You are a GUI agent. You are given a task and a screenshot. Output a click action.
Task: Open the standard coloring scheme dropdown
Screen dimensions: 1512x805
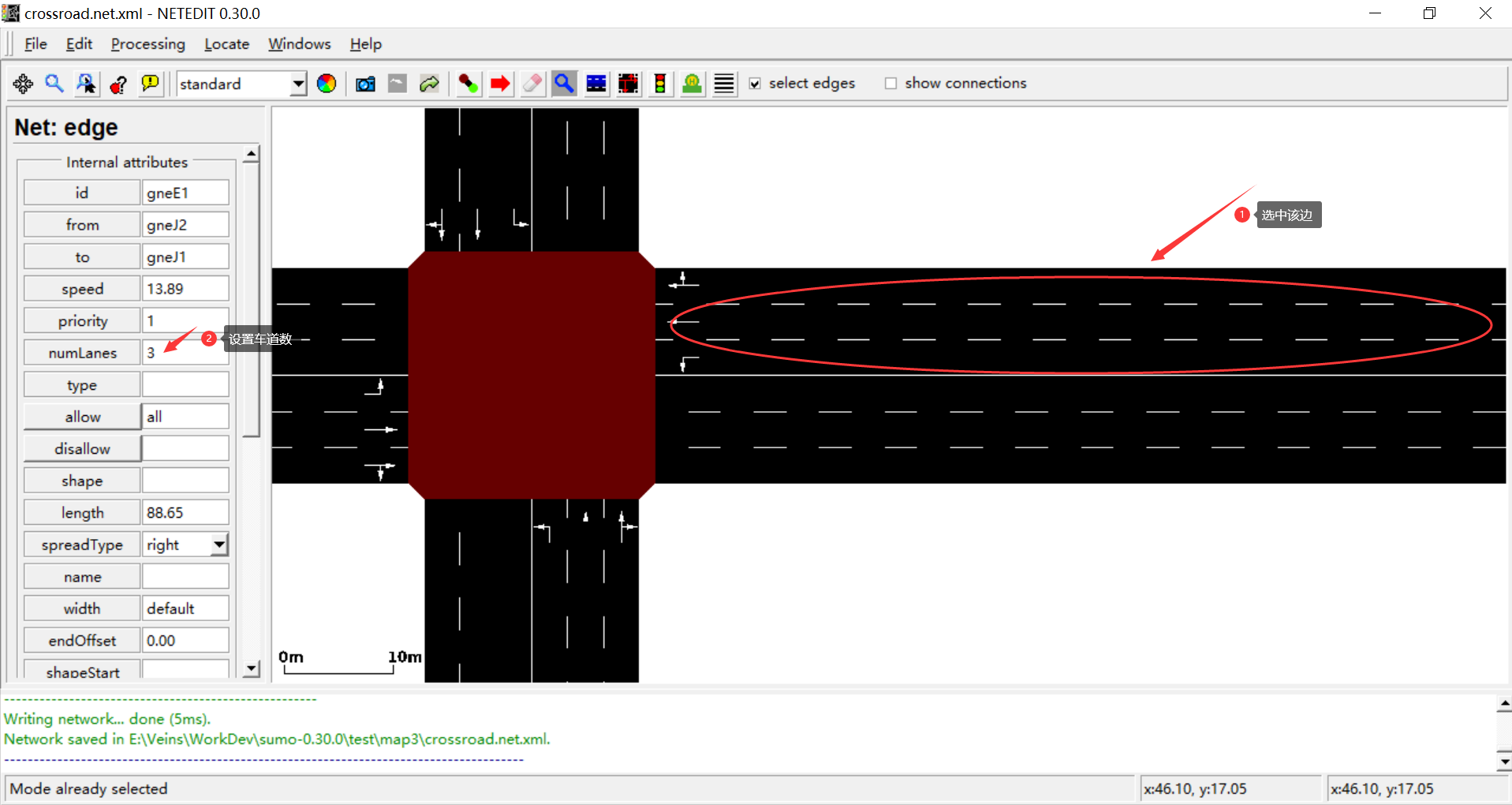click(x=298, y=84)
